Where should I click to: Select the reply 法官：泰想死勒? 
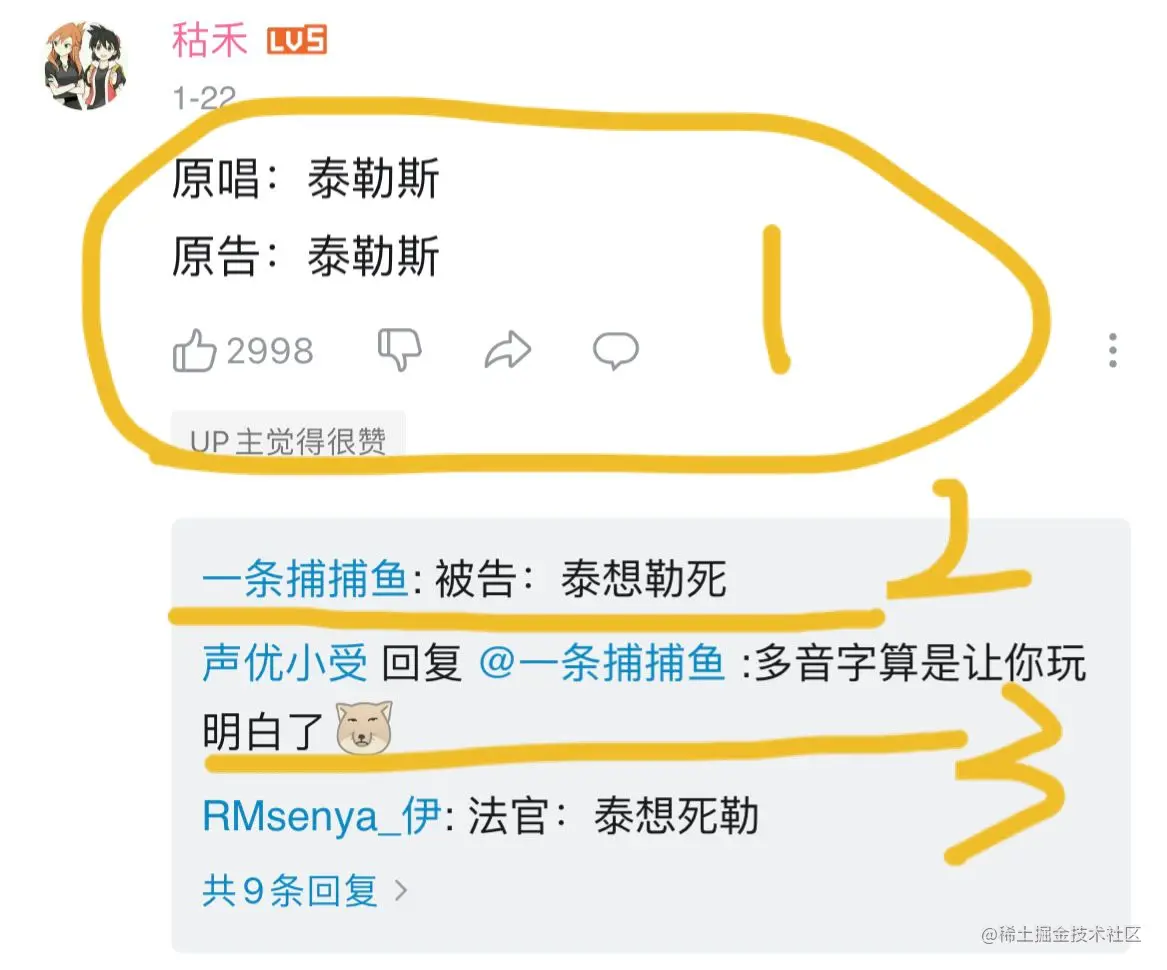pos(613,816)
